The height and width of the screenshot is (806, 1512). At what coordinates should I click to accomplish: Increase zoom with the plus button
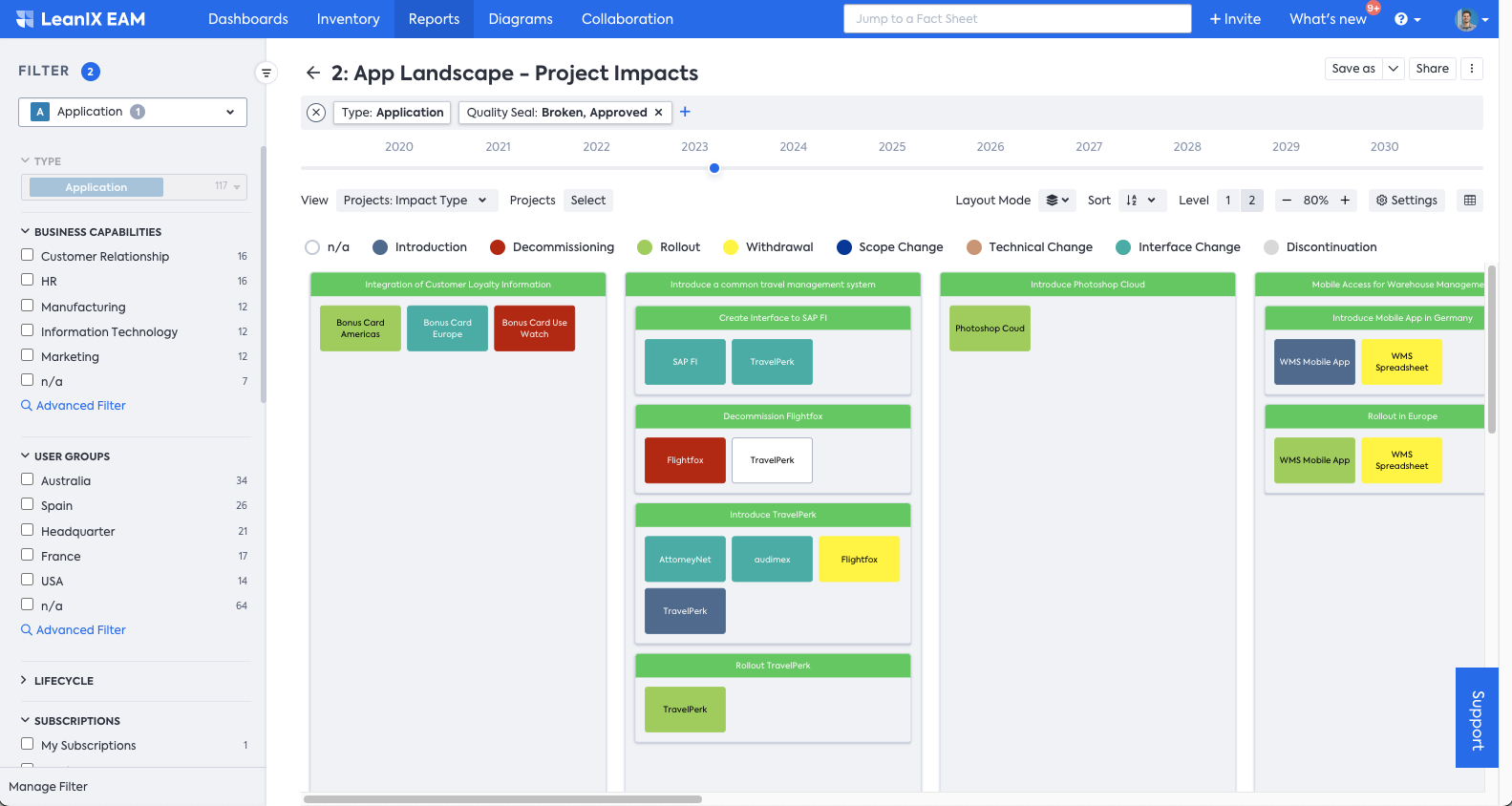(x=1345, y=201)
